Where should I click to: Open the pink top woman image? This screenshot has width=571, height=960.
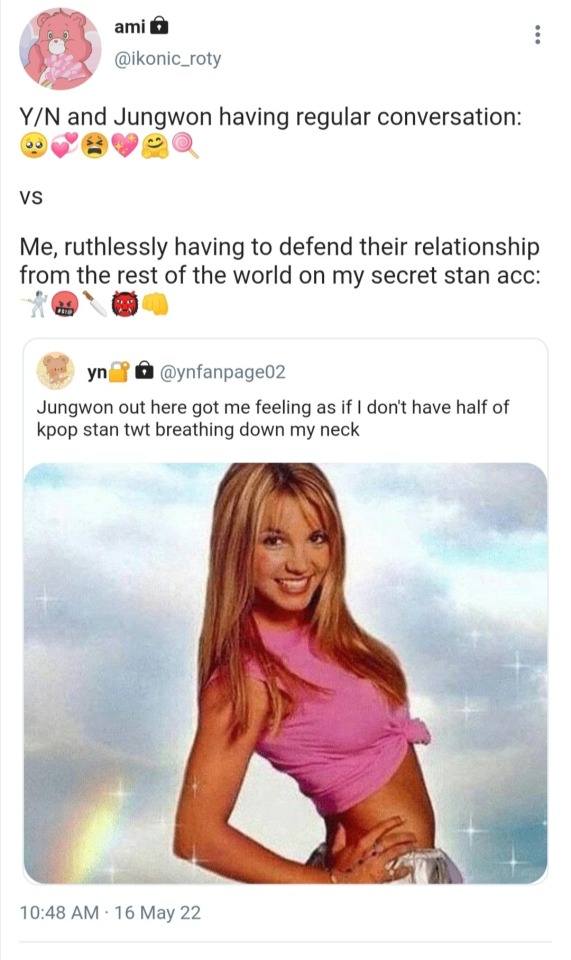285,673
